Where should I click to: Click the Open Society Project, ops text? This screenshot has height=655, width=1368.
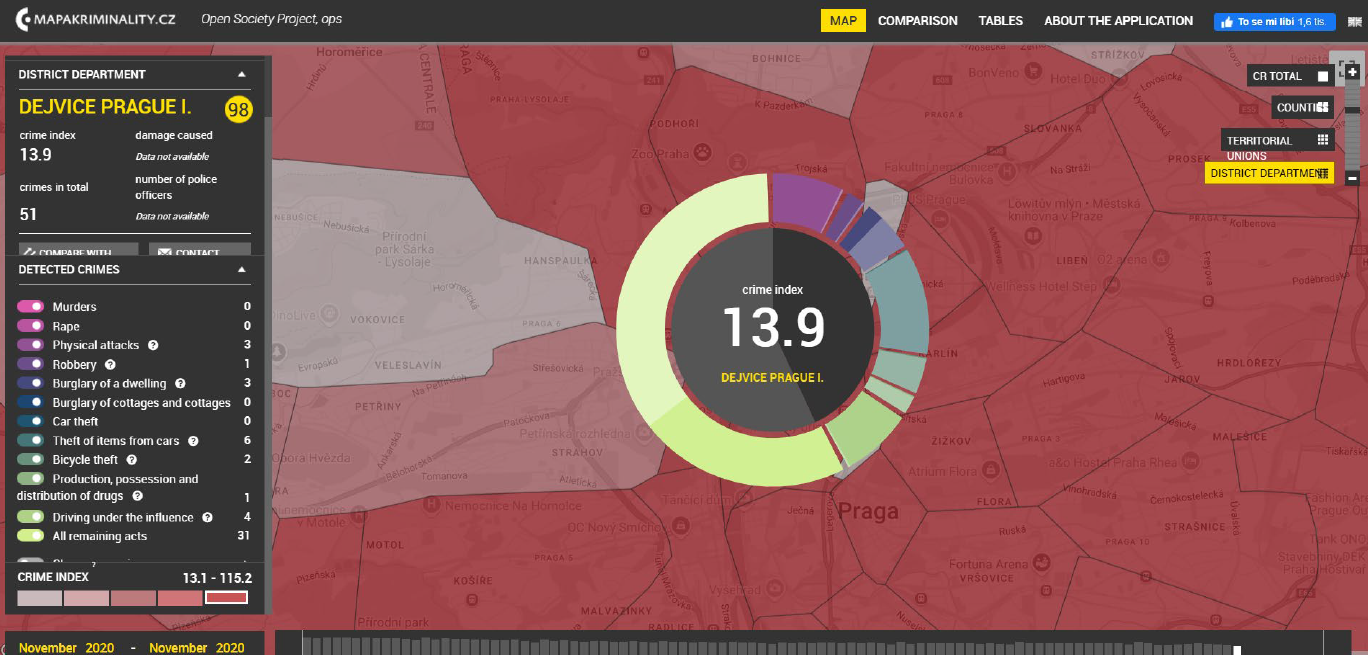[x=271, y=19]
